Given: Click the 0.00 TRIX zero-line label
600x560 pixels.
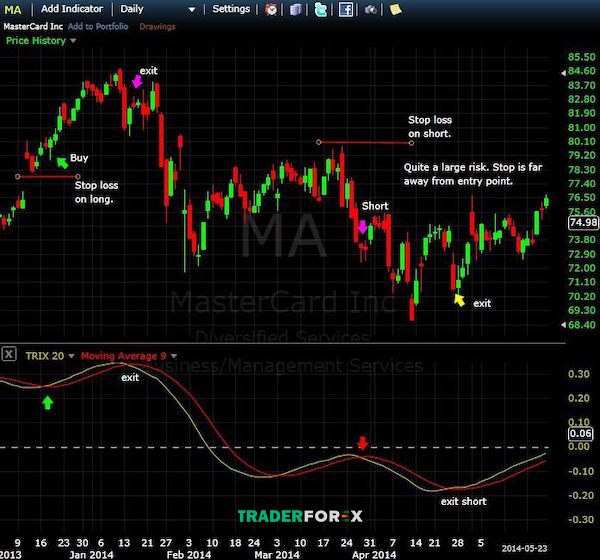Looking at the screenshot, I should 579,446.
